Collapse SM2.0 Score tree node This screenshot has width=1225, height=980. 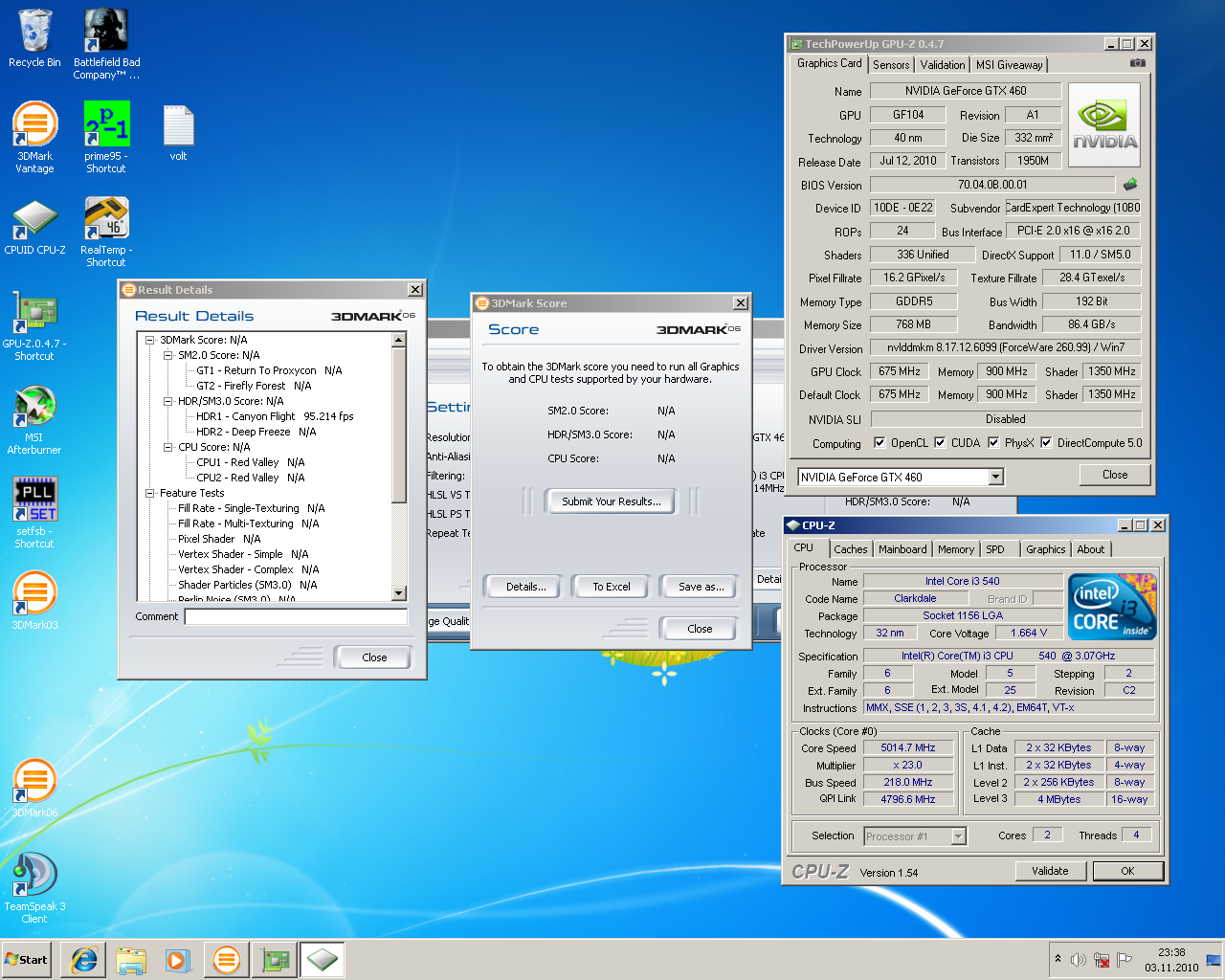[x=168, y=355]
